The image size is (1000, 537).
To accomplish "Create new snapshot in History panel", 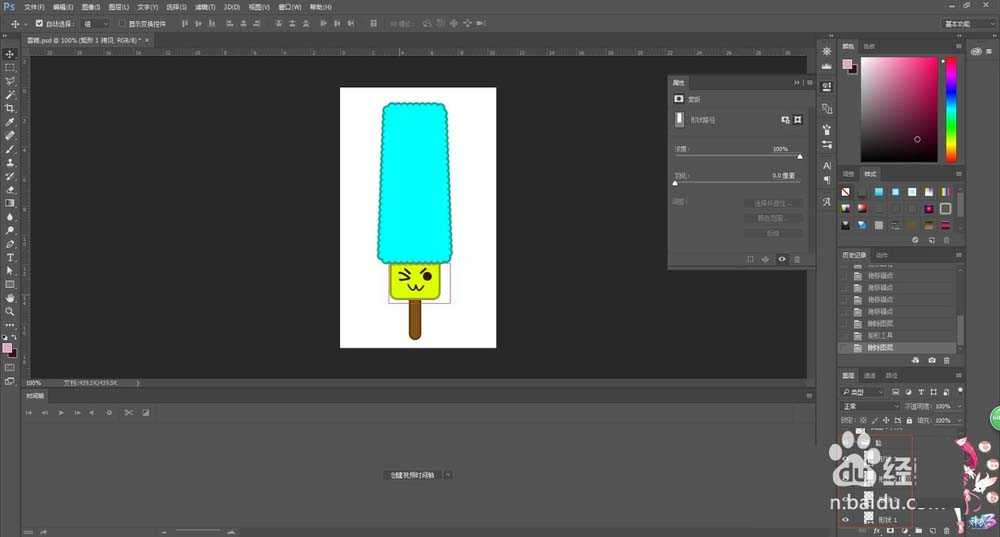I will (932, 360).
